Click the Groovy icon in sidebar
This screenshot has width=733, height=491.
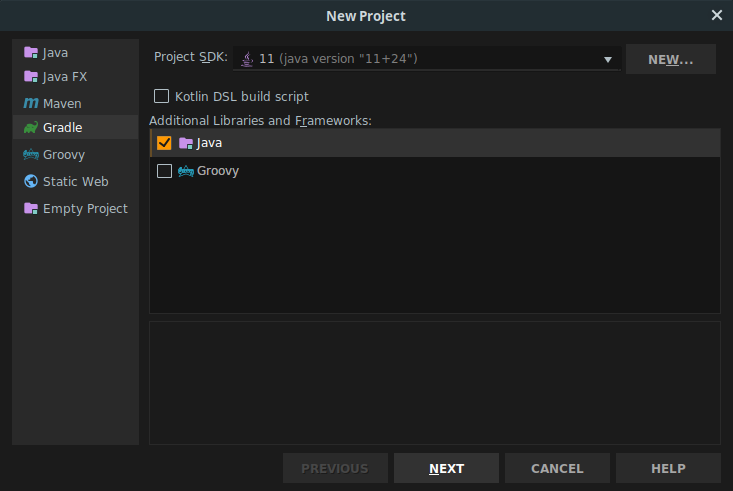click(x=31, y=154)
